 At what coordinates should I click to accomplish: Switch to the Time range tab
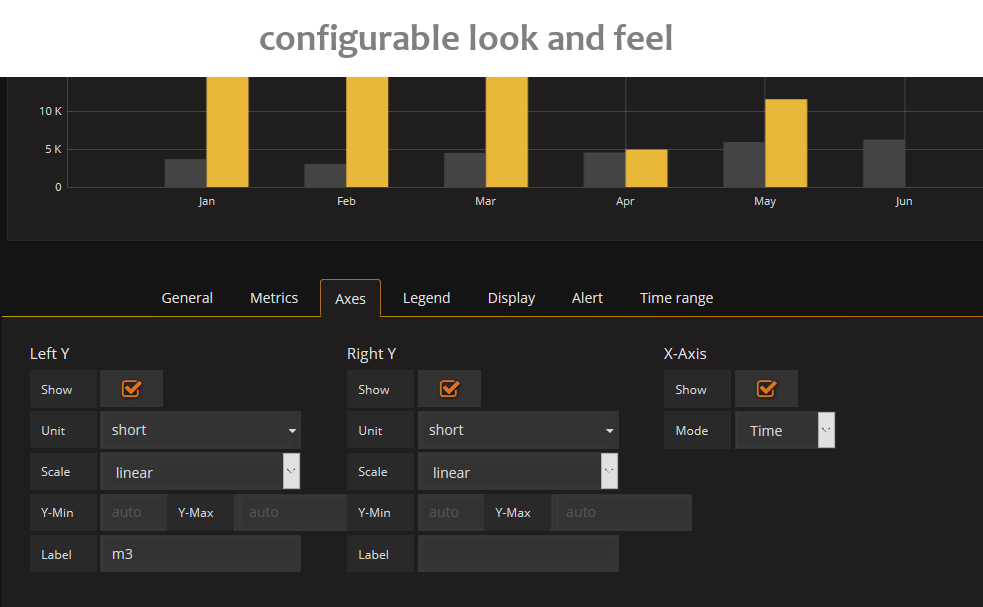(676, 298)
